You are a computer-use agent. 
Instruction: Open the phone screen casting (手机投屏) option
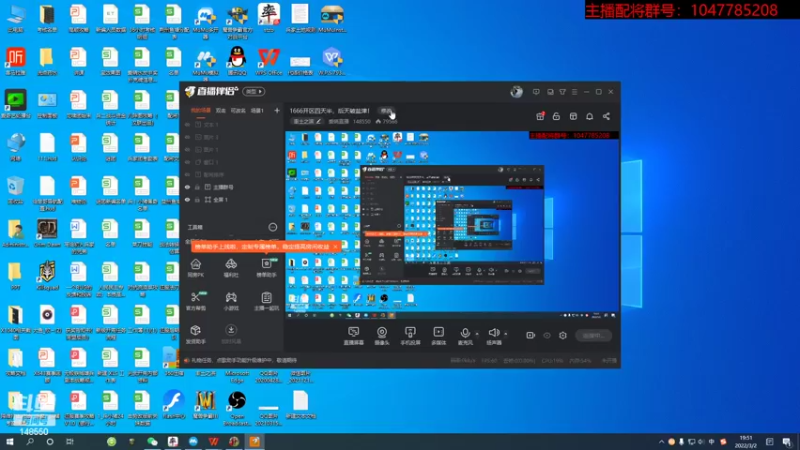coord(410,336)
